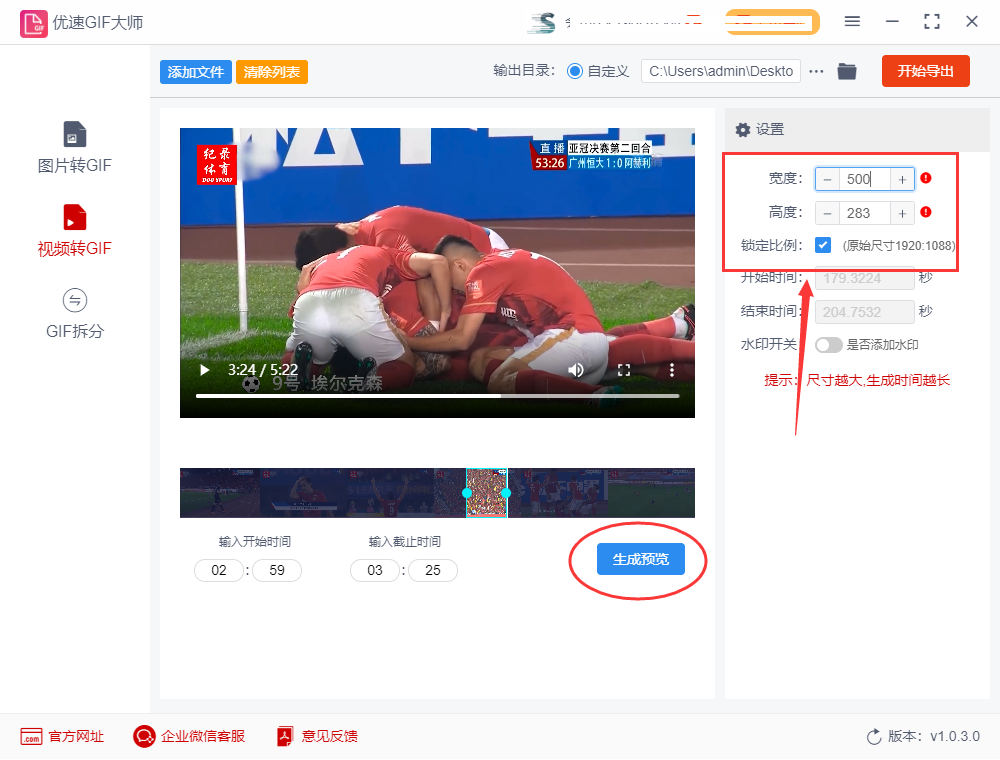
Task: Open the 官方网址 link
Action: [x=63, y=736]
